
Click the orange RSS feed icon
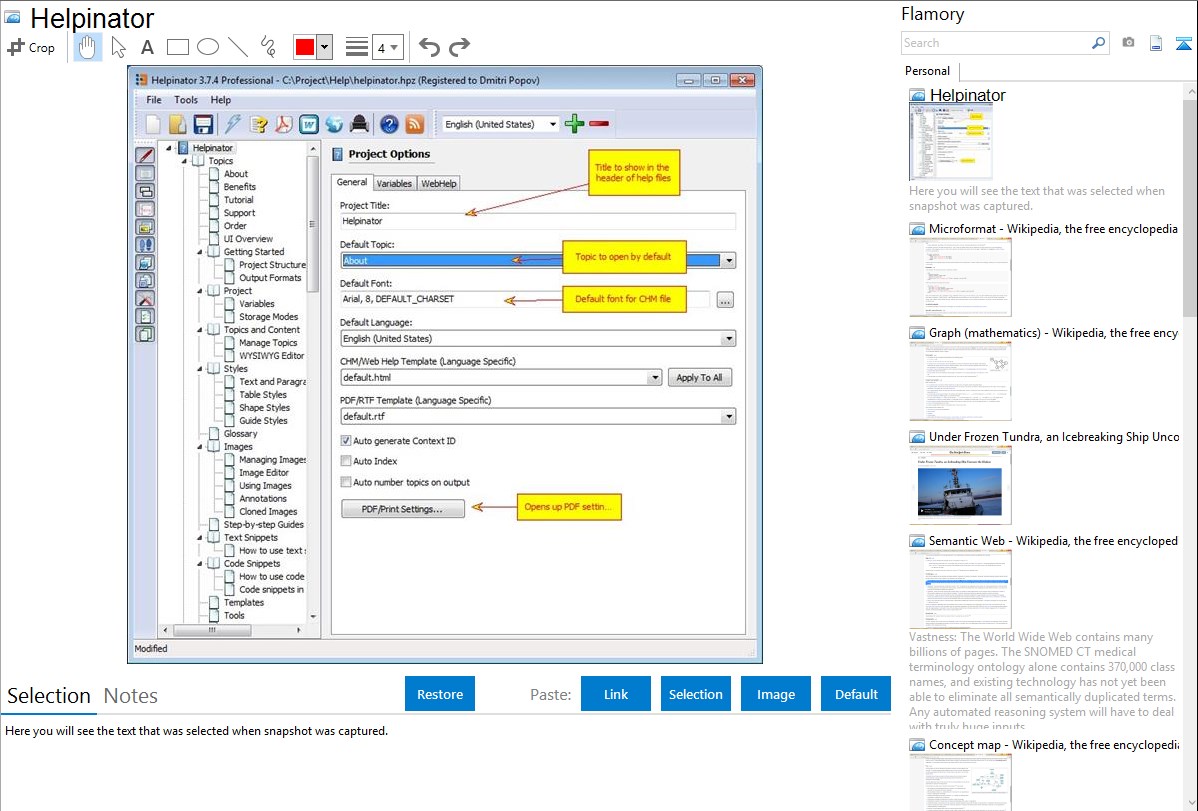(414, 124)
